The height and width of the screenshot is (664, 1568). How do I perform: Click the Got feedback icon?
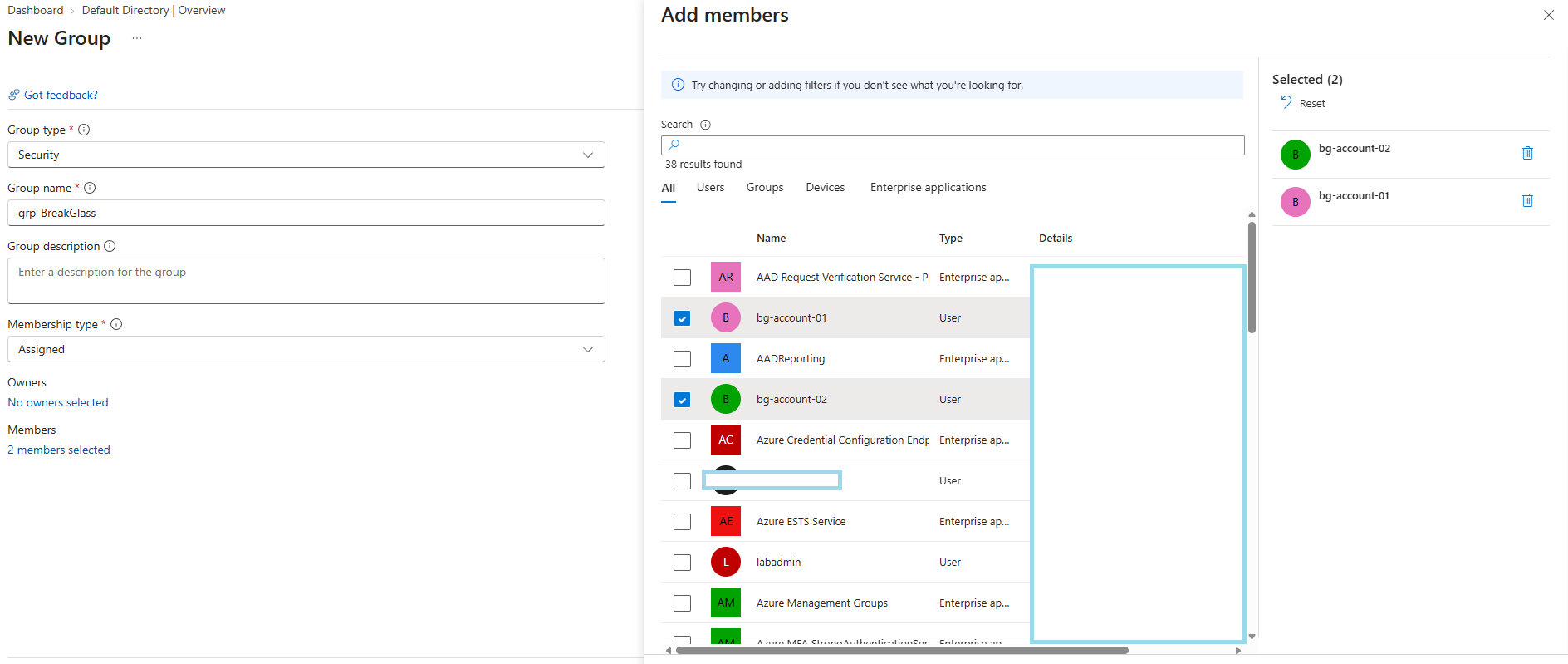click(13, 95)
